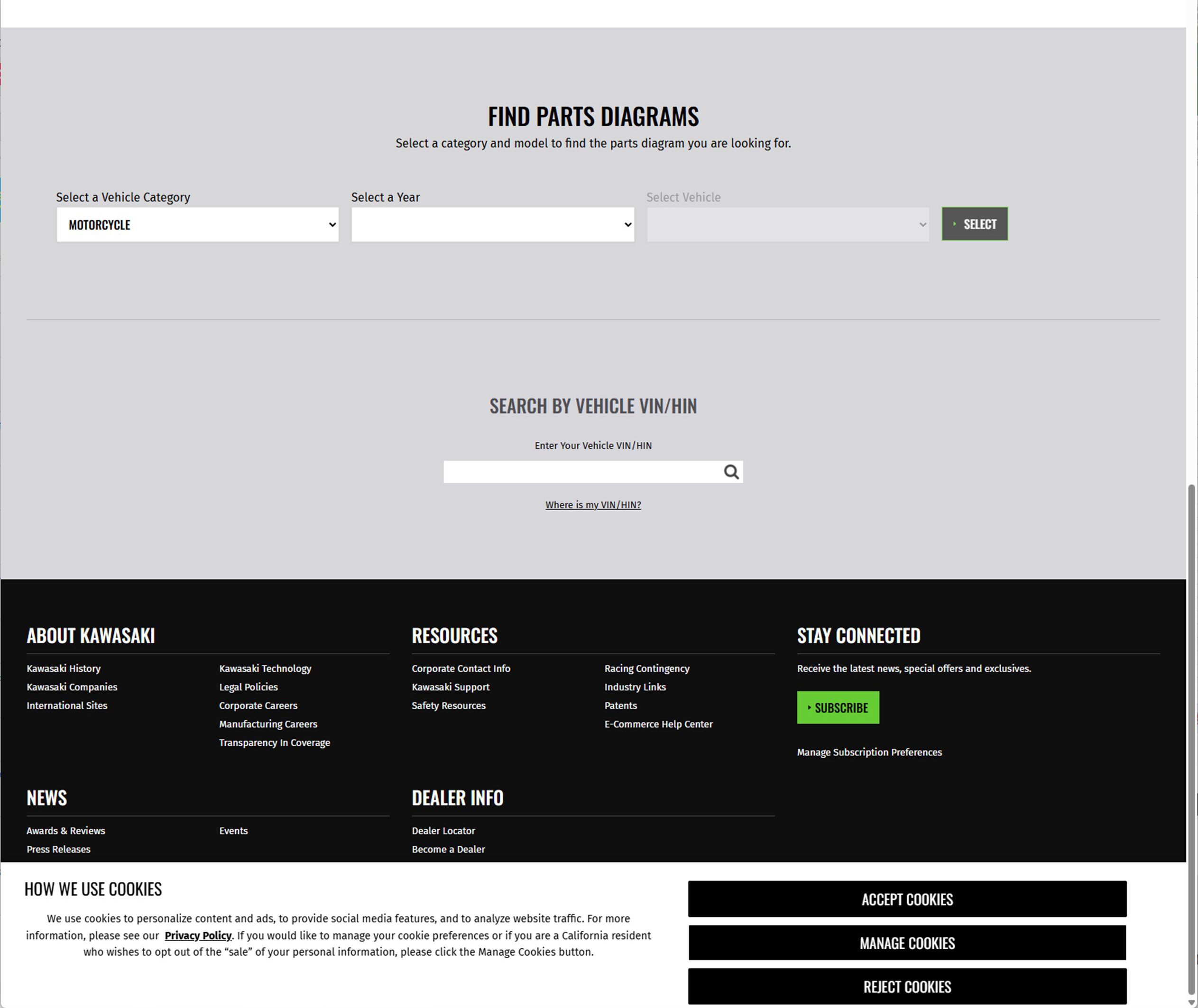Open the Corporate Careers link

258,706
